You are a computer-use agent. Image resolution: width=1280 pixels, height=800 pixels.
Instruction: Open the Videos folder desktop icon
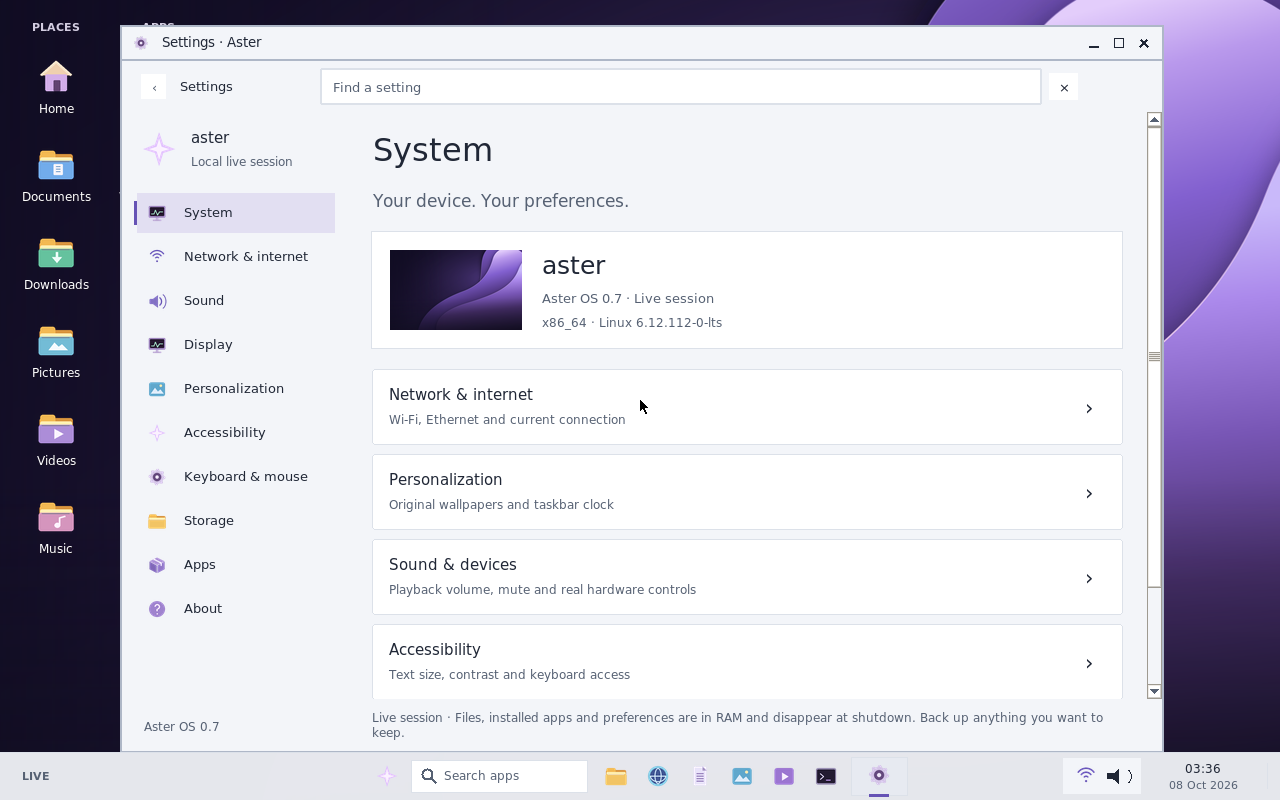point(56,439)
